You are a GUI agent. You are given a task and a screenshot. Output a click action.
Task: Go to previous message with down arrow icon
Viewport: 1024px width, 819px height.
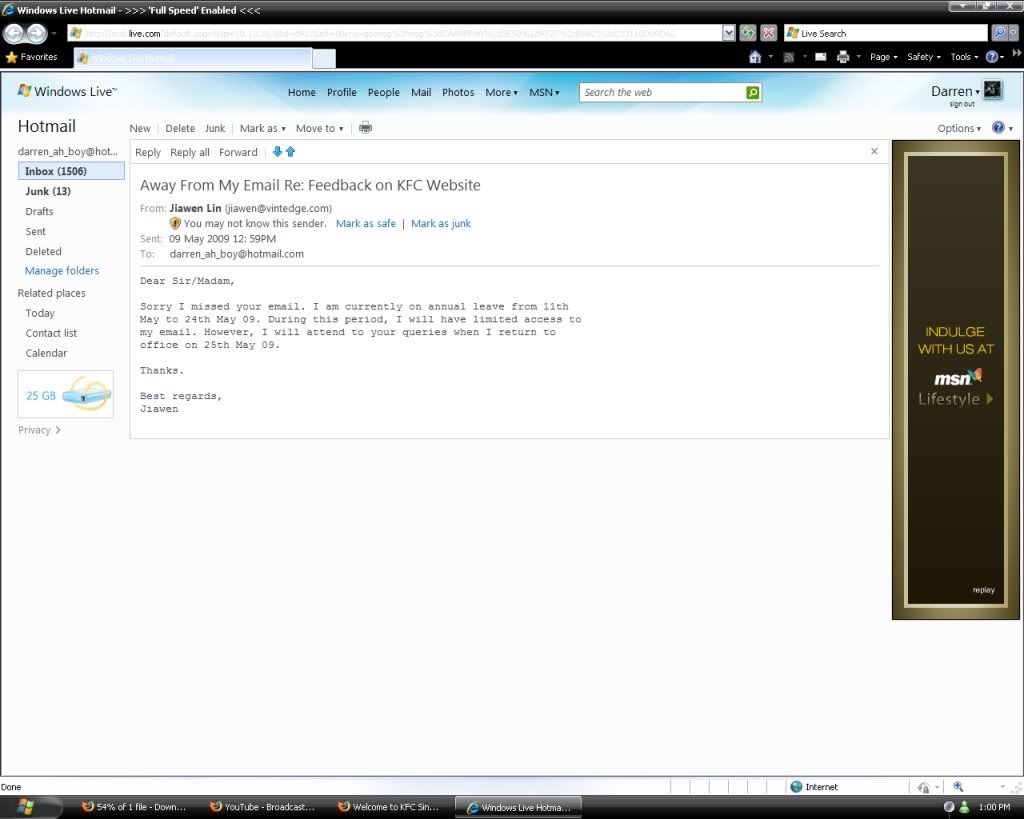pos(278,152)
